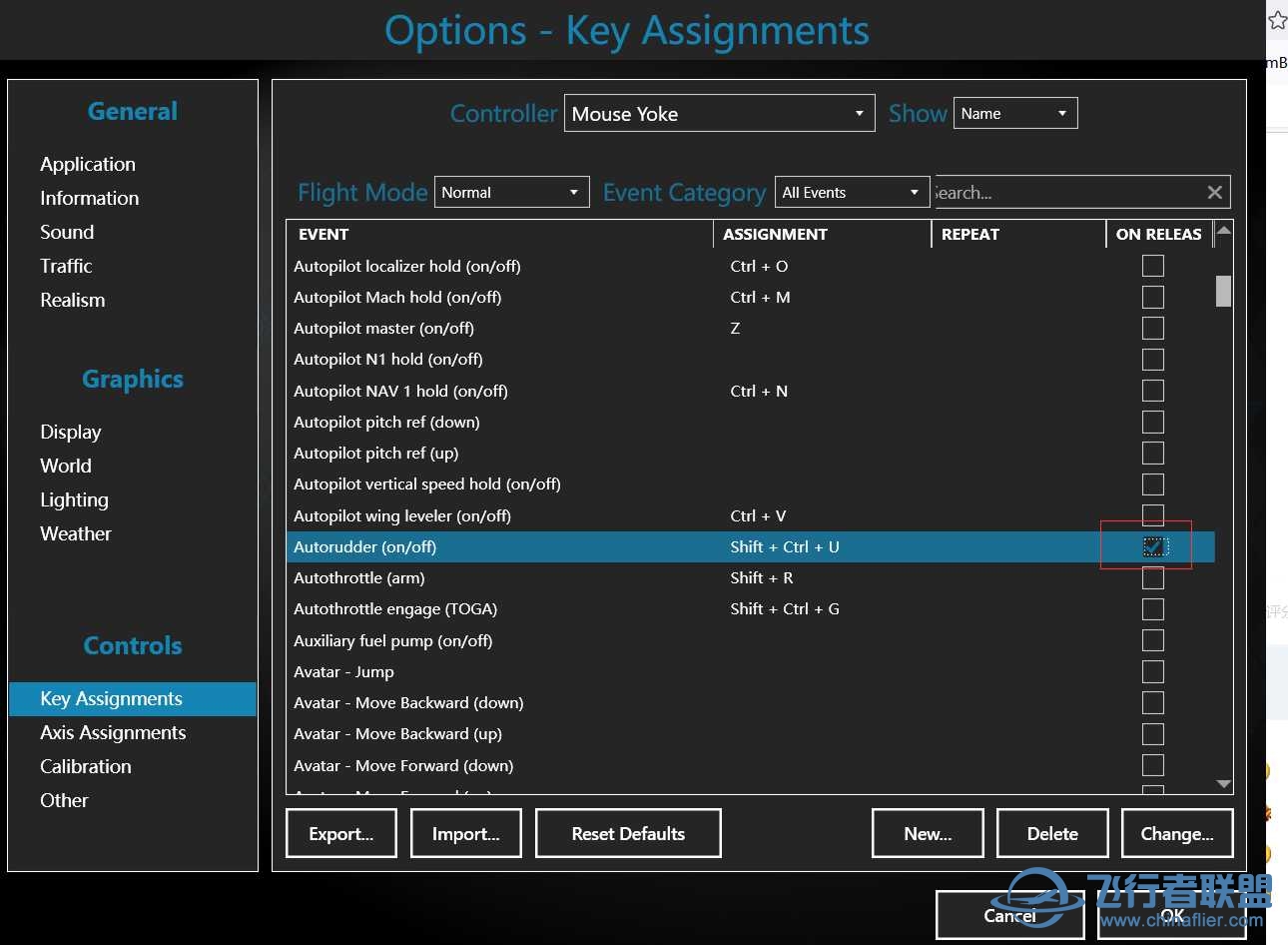The height and width of the screenshot is (945, 1288).
Task: Click the OK button
Action: point(1172,915)
